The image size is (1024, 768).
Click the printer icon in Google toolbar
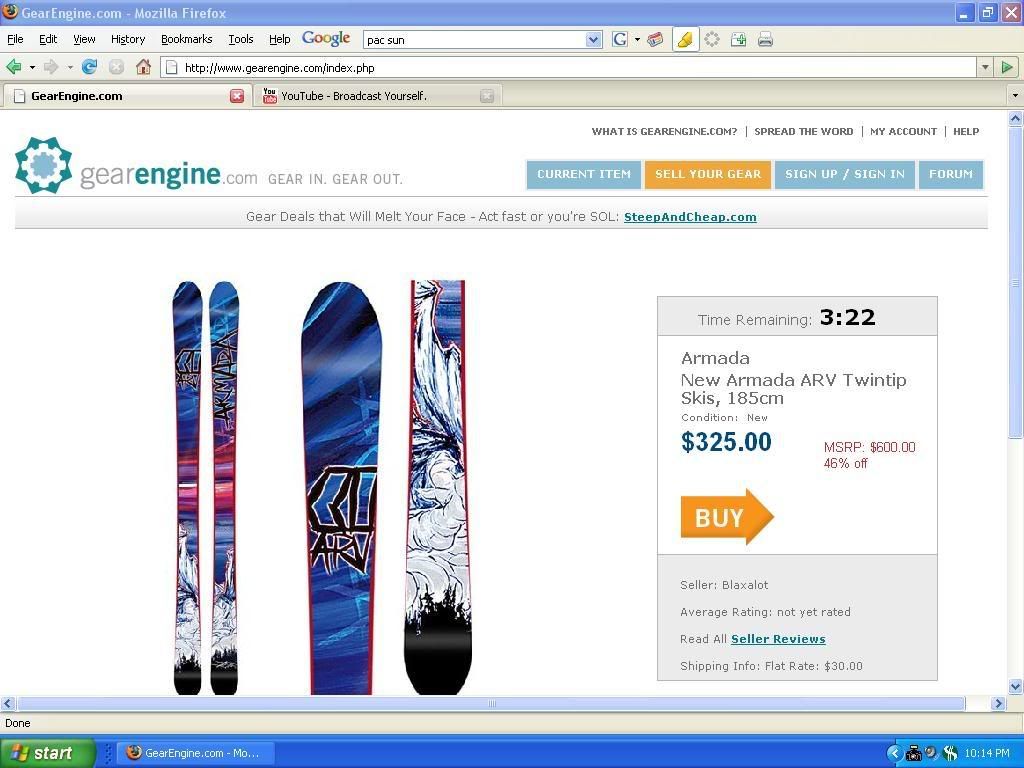point(765,40)
